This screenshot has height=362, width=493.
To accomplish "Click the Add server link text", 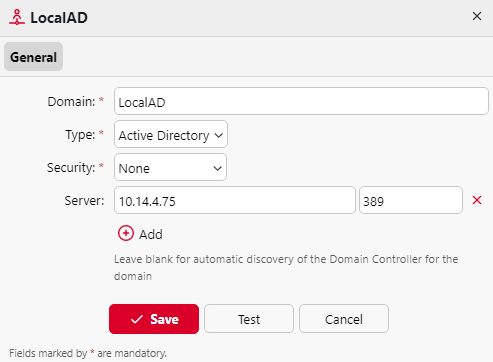I will (151, 234).
